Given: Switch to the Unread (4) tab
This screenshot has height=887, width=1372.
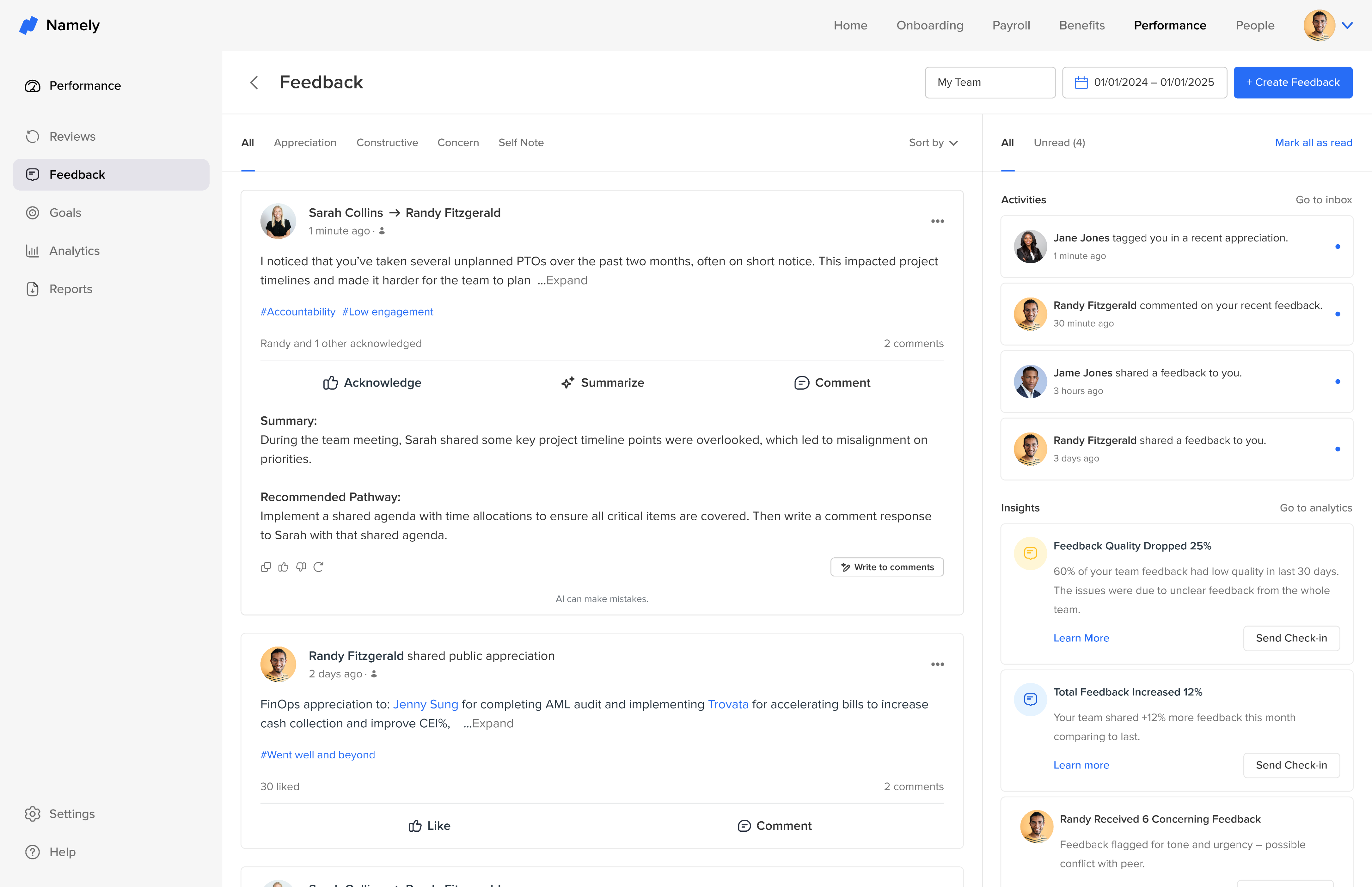Looking at the screenshot, I should click(1059, 142).
